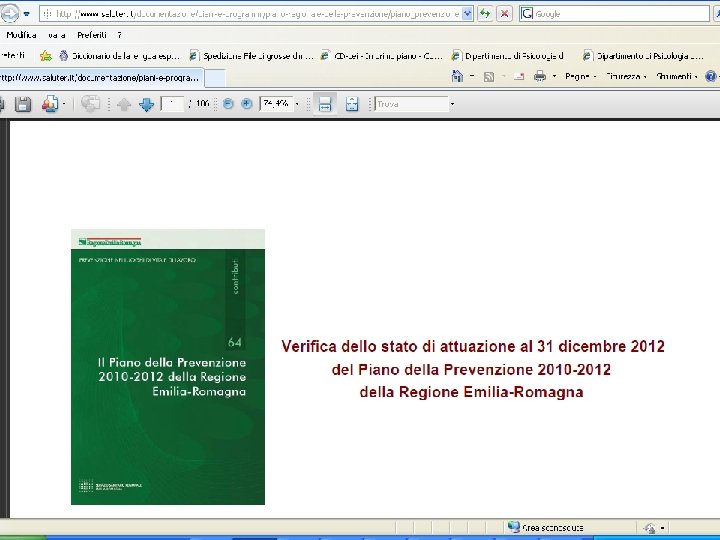The width and height of the screenshot is (720, 540).
Task: Click the PDF page number field
Action: (173, 104)
